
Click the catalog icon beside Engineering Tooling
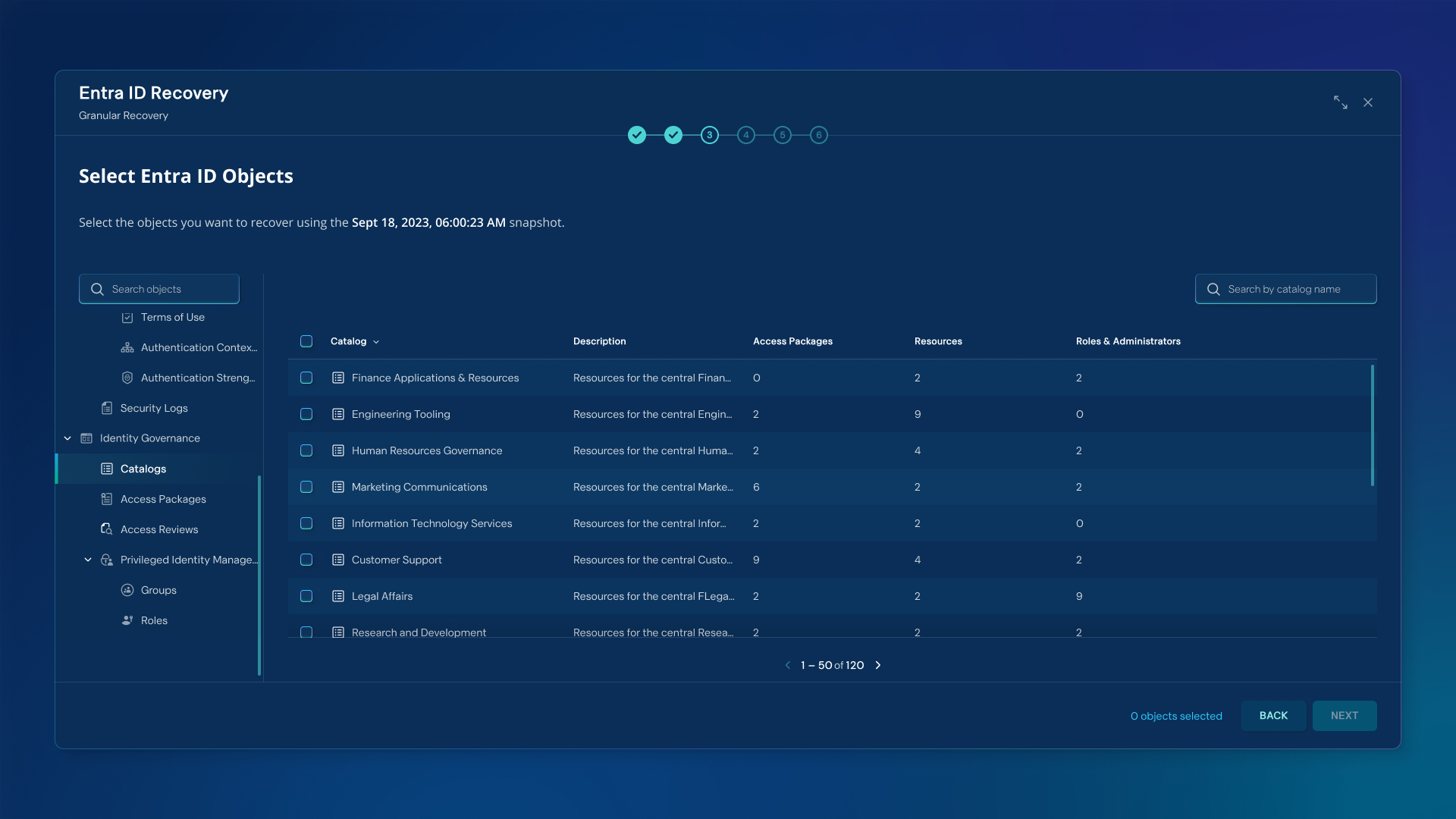tap(338, 415)
